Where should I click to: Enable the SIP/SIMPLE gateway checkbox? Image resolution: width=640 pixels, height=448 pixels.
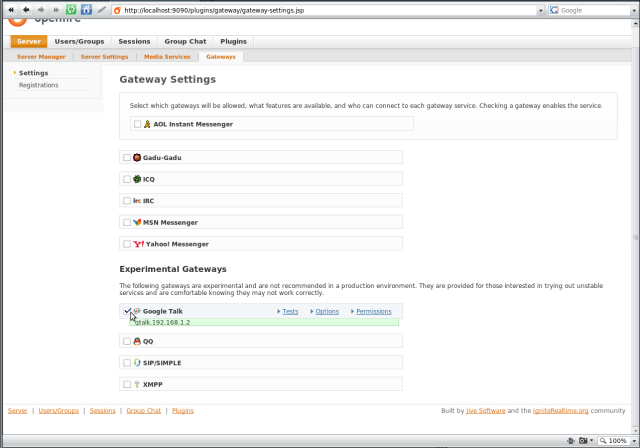pyautogui.click(x=127, y=363)
